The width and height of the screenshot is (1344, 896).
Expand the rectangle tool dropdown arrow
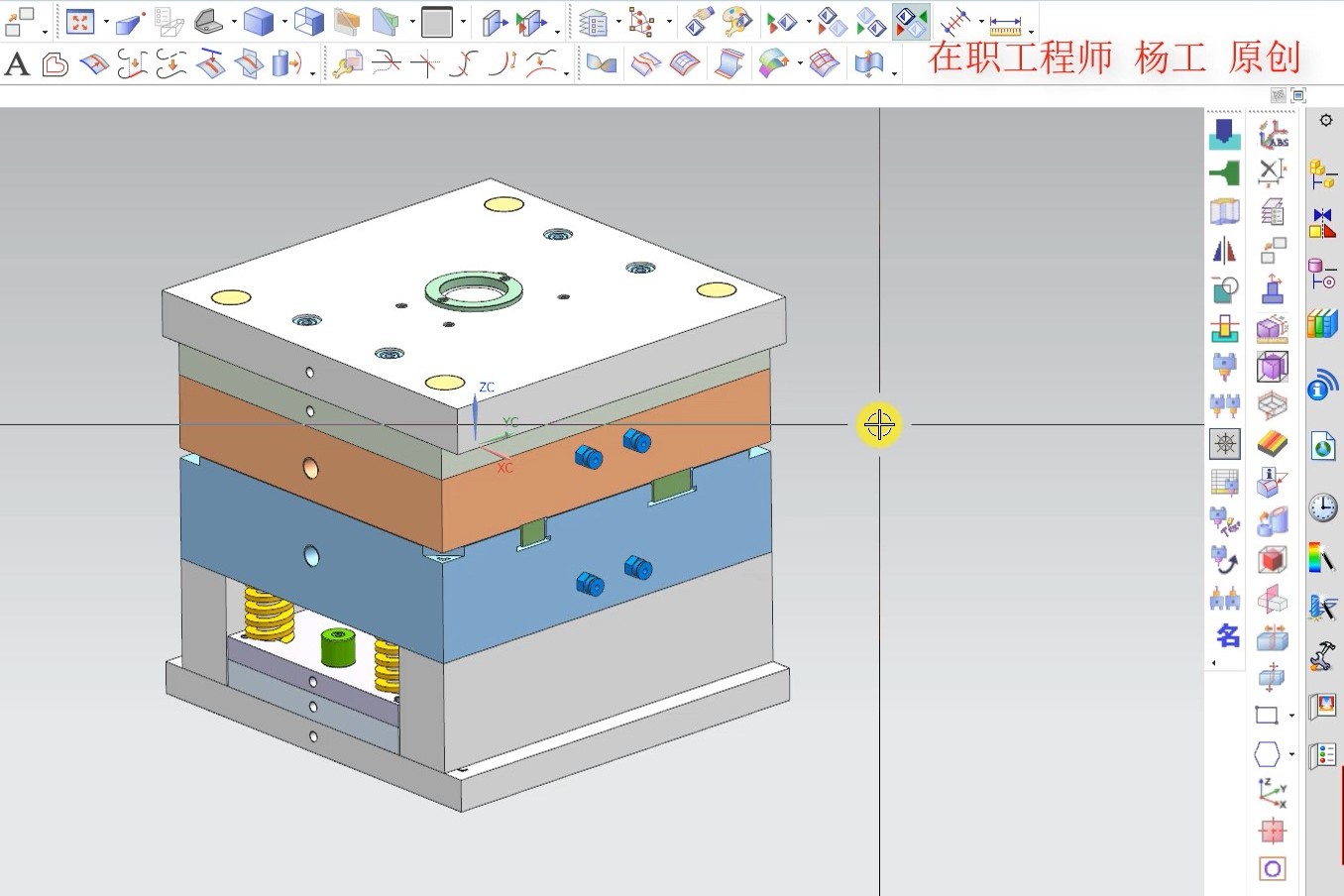[x=1291, y=716]
